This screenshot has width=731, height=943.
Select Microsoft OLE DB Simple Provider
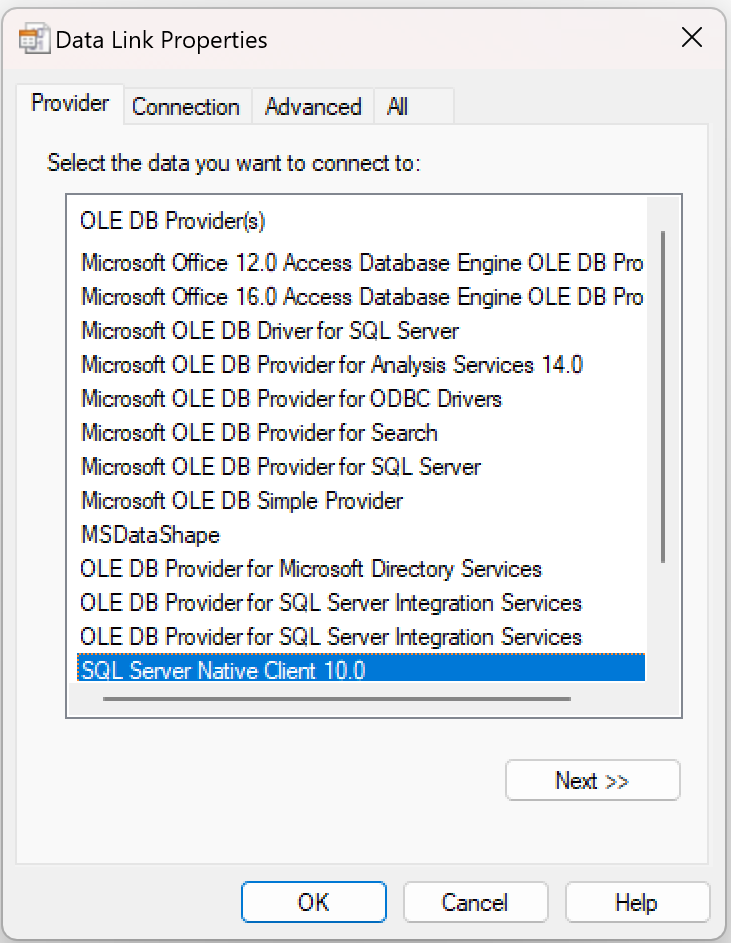(x=242, y=501)
